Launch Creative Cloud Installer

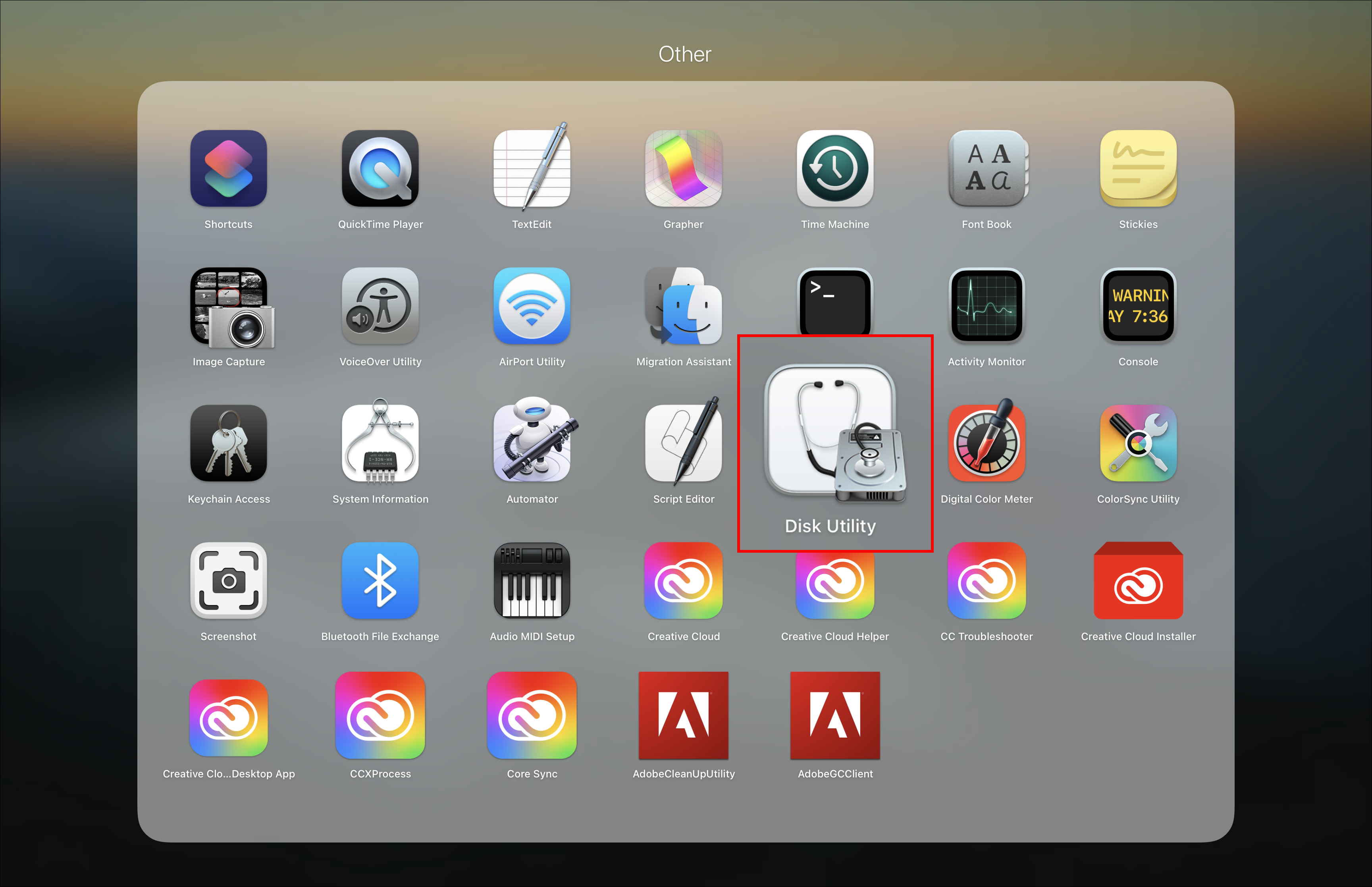(1138, 580)
